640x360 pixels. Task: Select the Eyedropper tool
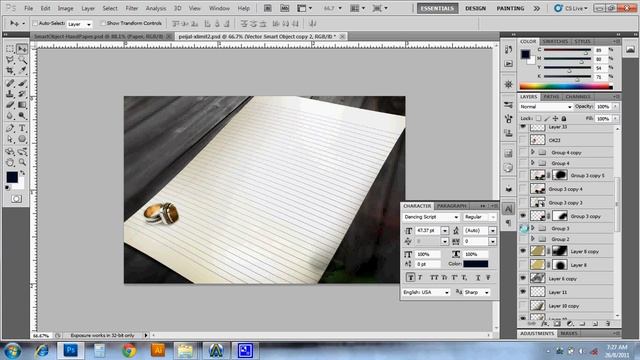(x=22, y=71)
